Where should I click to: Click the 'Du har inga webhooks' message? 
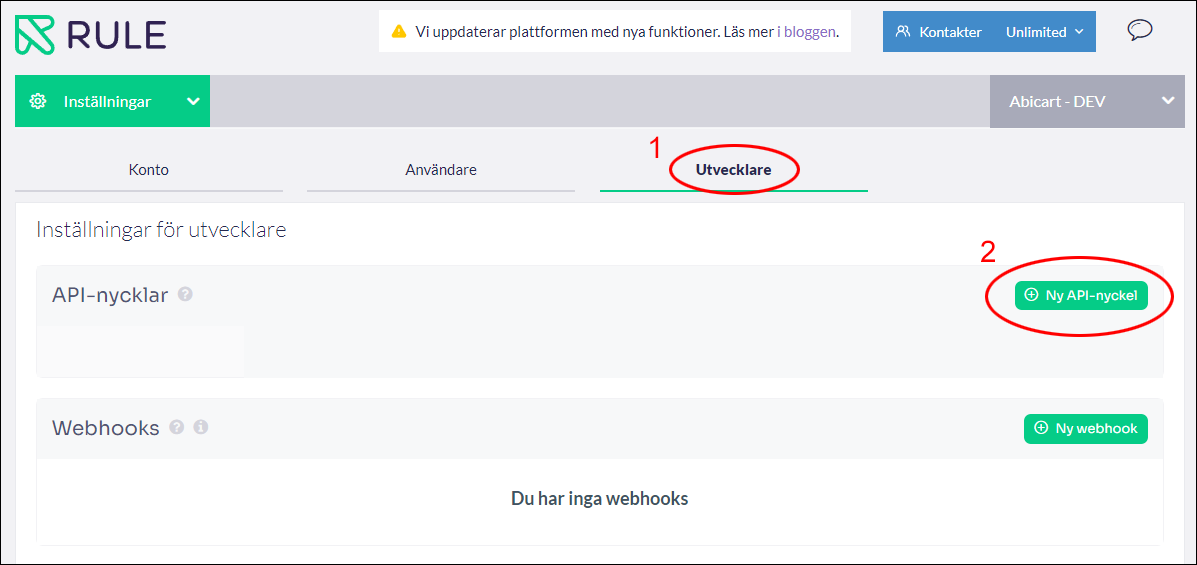tap(599, 498)
